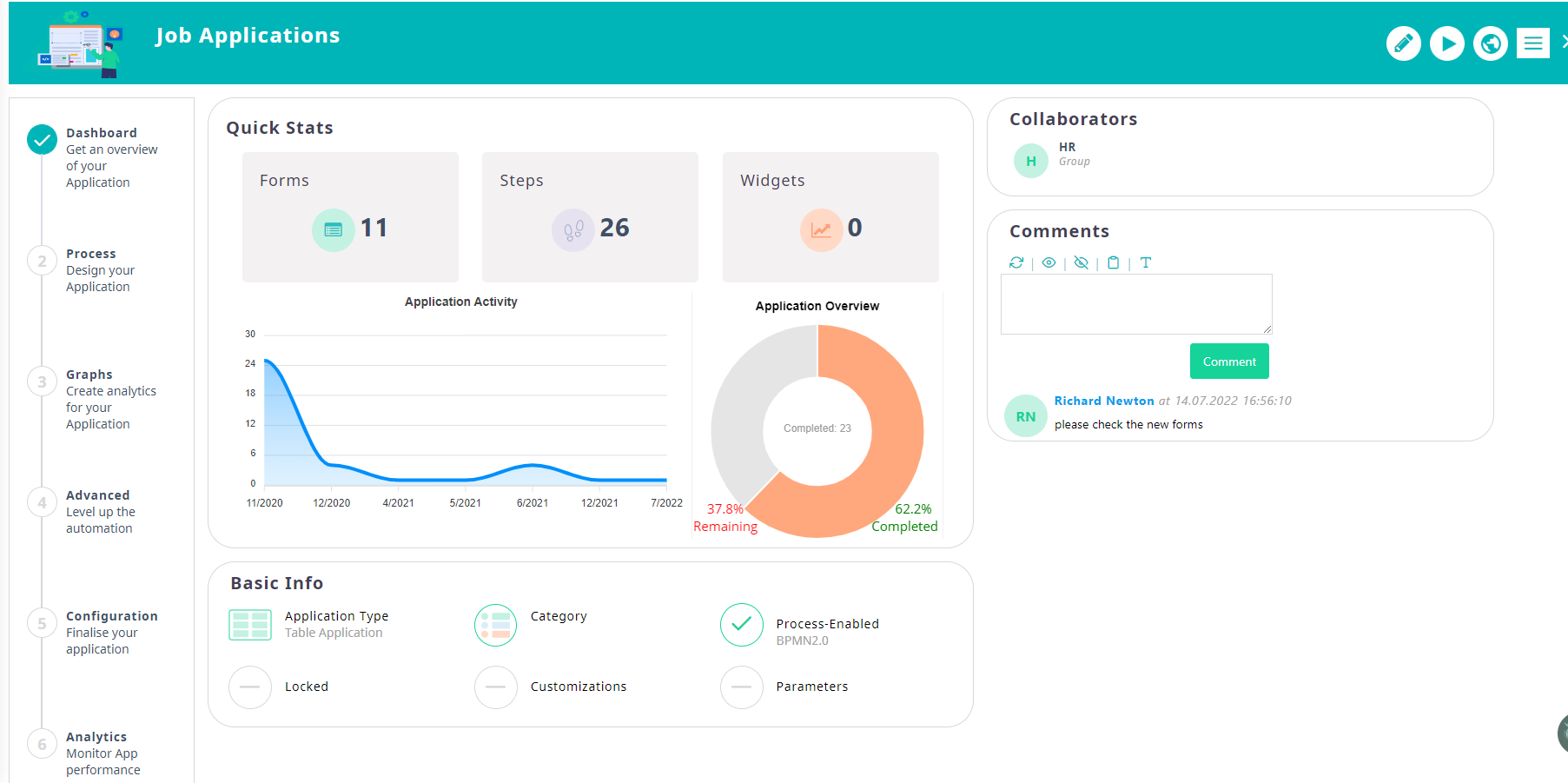
Task: Select the Analytics step in the sidebar
Action: coord(96,736)
